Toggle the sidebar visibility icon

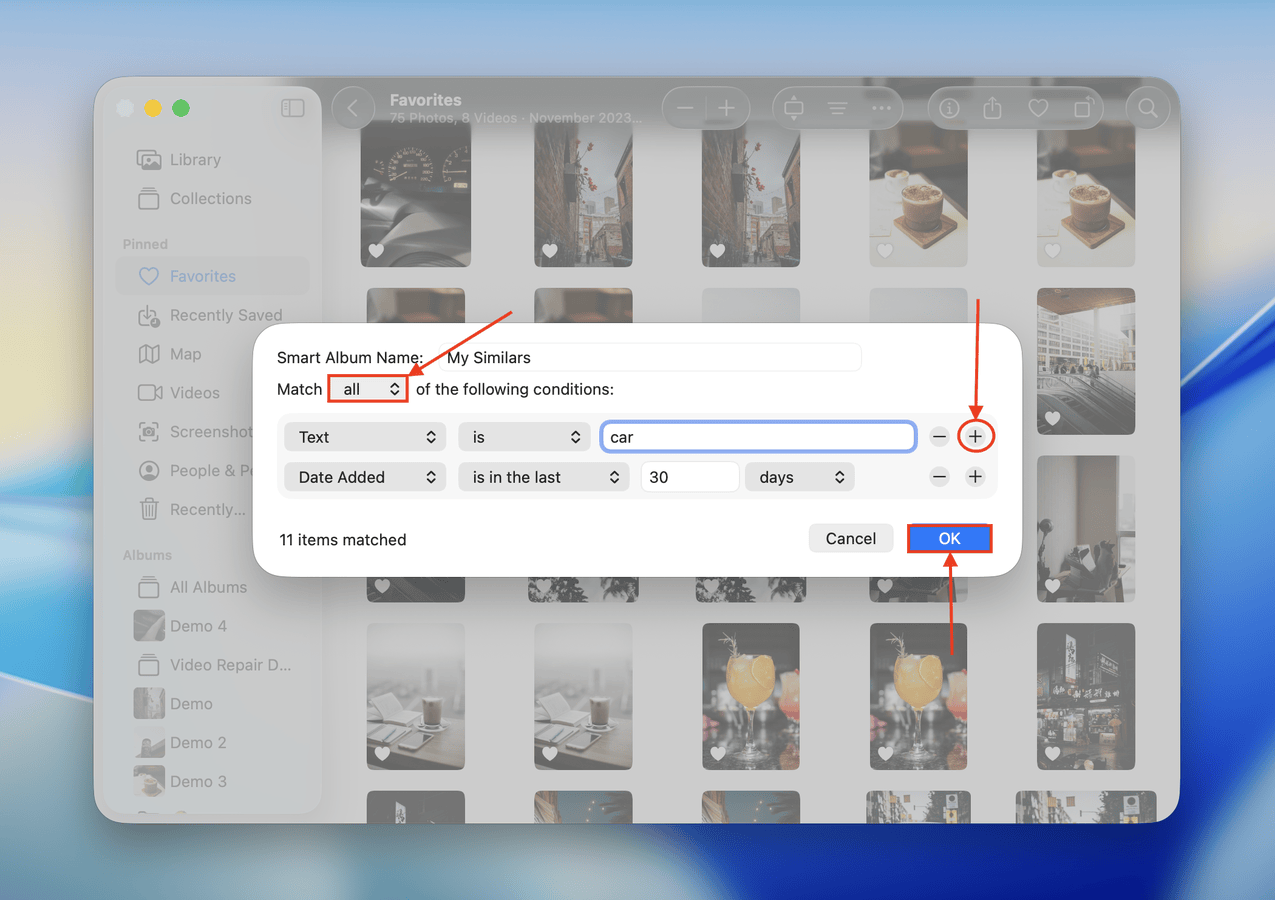[292, 108]
